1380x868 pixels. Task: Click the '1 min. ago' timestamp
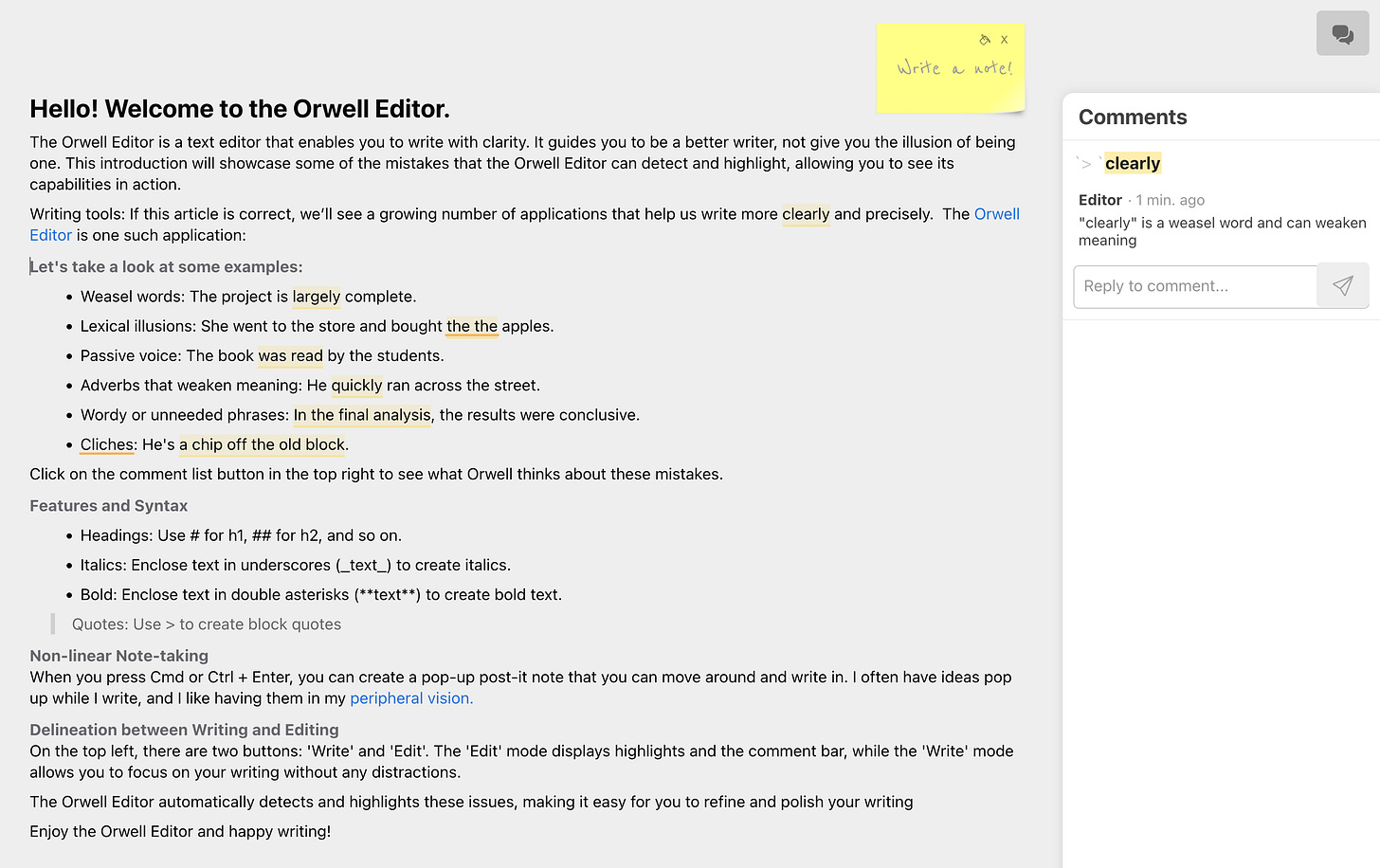[x=1171, y=200]
